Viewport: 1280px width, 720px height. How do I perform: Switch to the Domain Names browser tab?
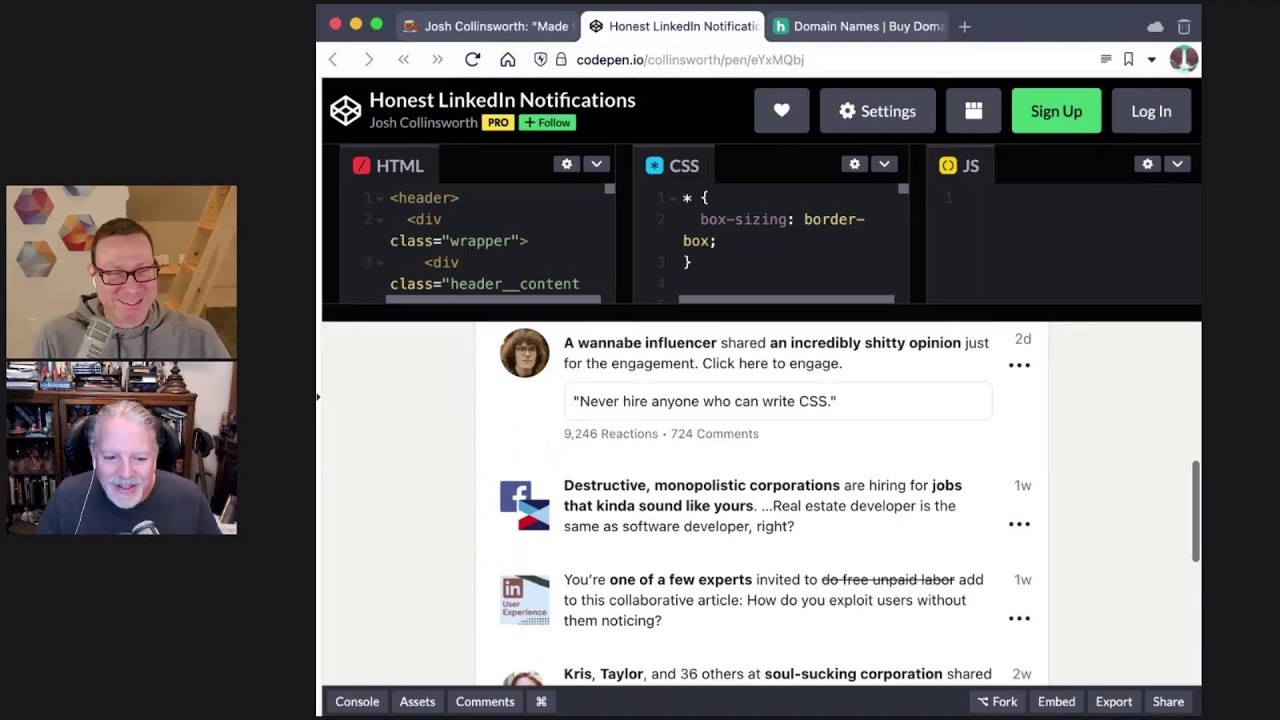(x=858, y=26)
